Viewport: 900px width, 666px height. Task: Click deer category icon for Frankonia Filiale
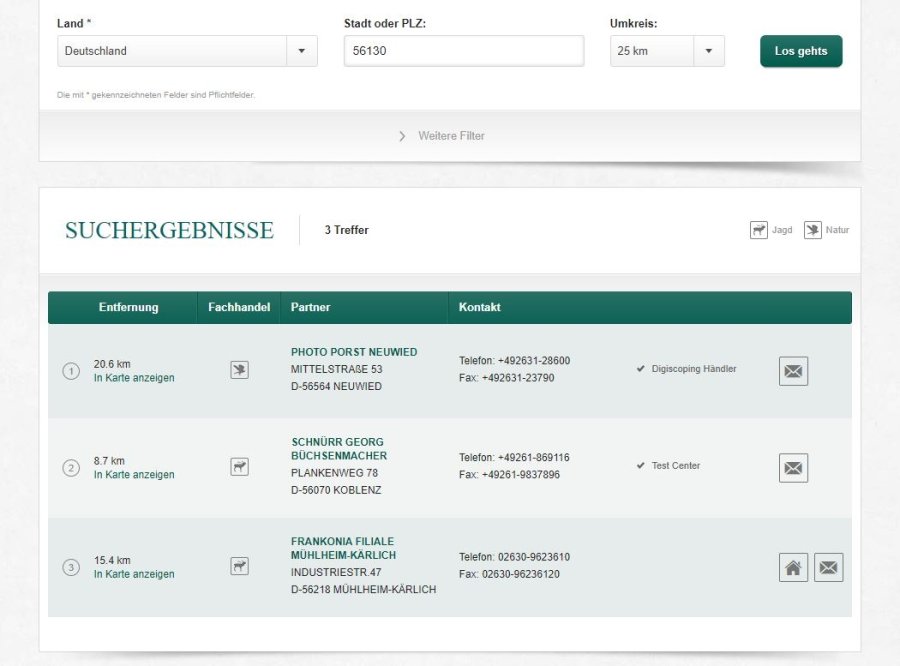[x=239, y=567]
